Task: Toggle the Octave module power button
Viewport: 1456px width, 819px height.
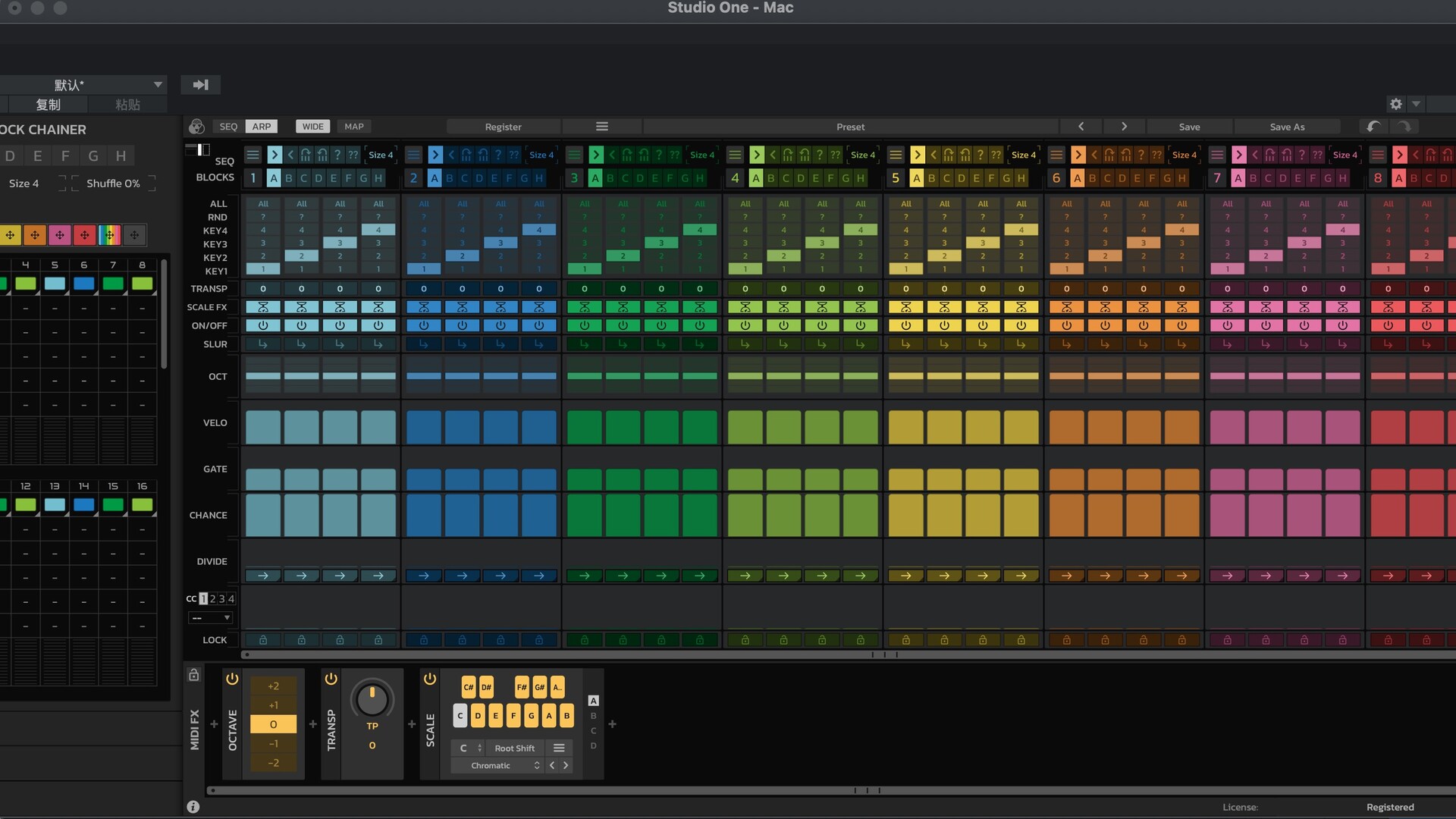Action: point(232,679)
